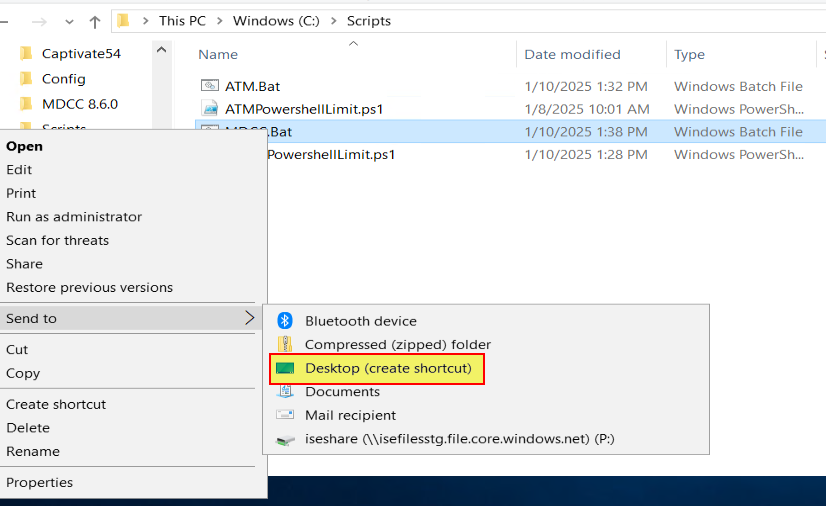Choose Copy from context menu

(x=23, y=373)
